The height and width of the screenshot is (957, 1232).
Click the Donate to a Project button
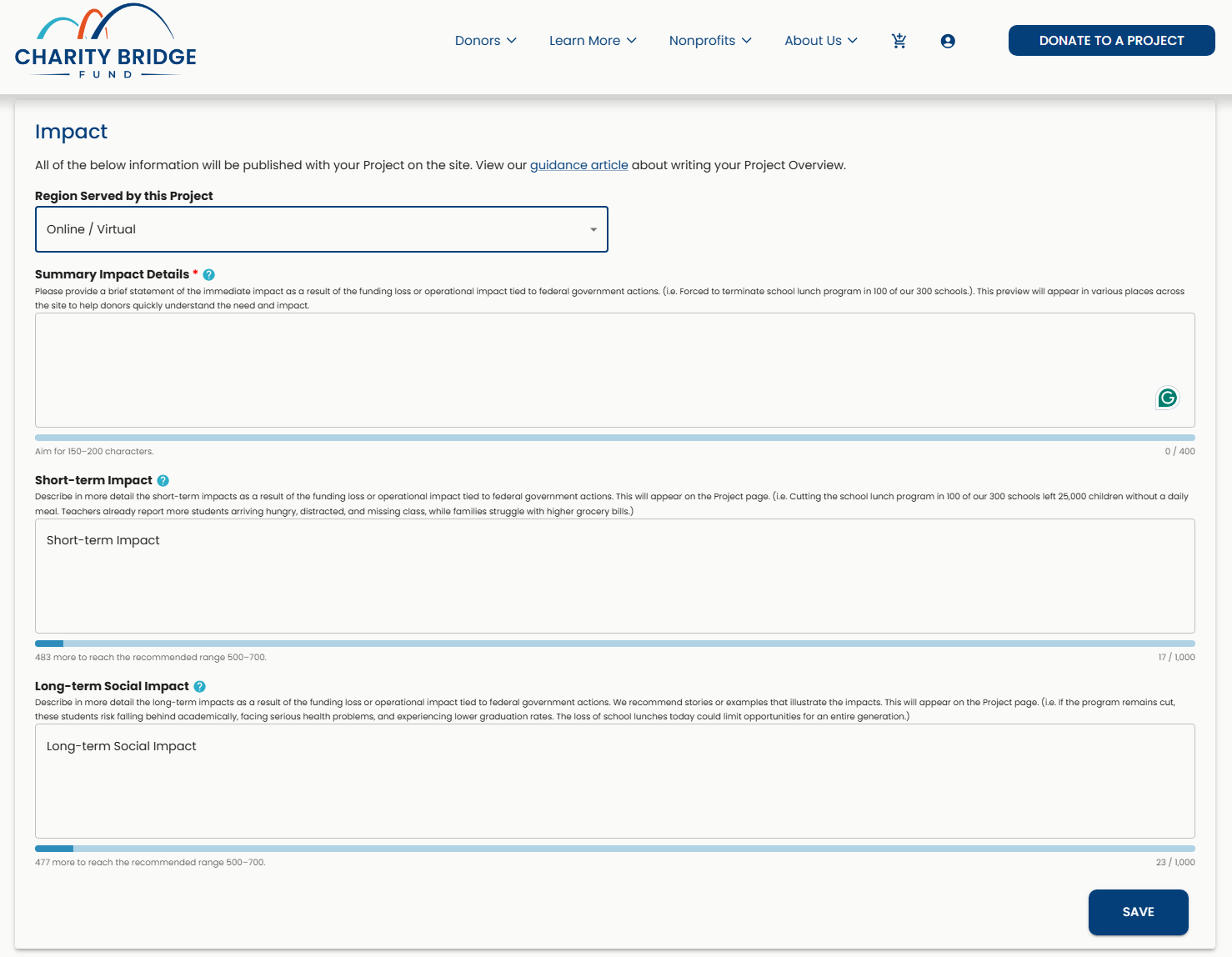1112,41
